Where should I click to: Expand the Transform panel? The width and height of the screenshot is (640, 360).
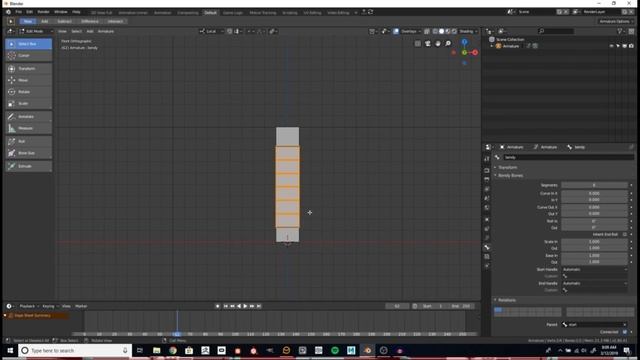(507, 167)
